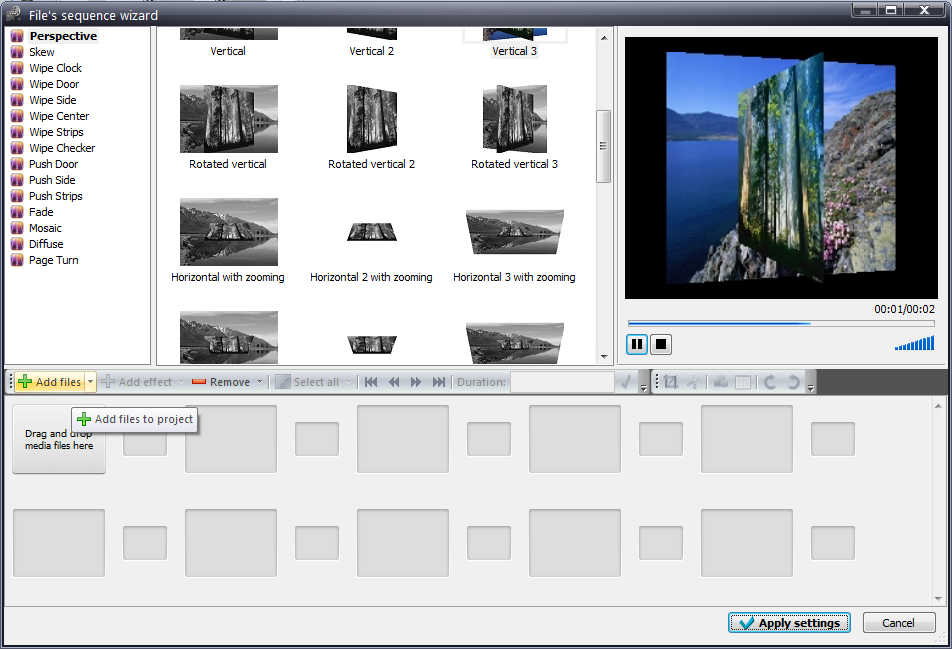The image size is (952, 649).
Task: Open the Remove dropdown arrow
Action: tap(260, 382)
